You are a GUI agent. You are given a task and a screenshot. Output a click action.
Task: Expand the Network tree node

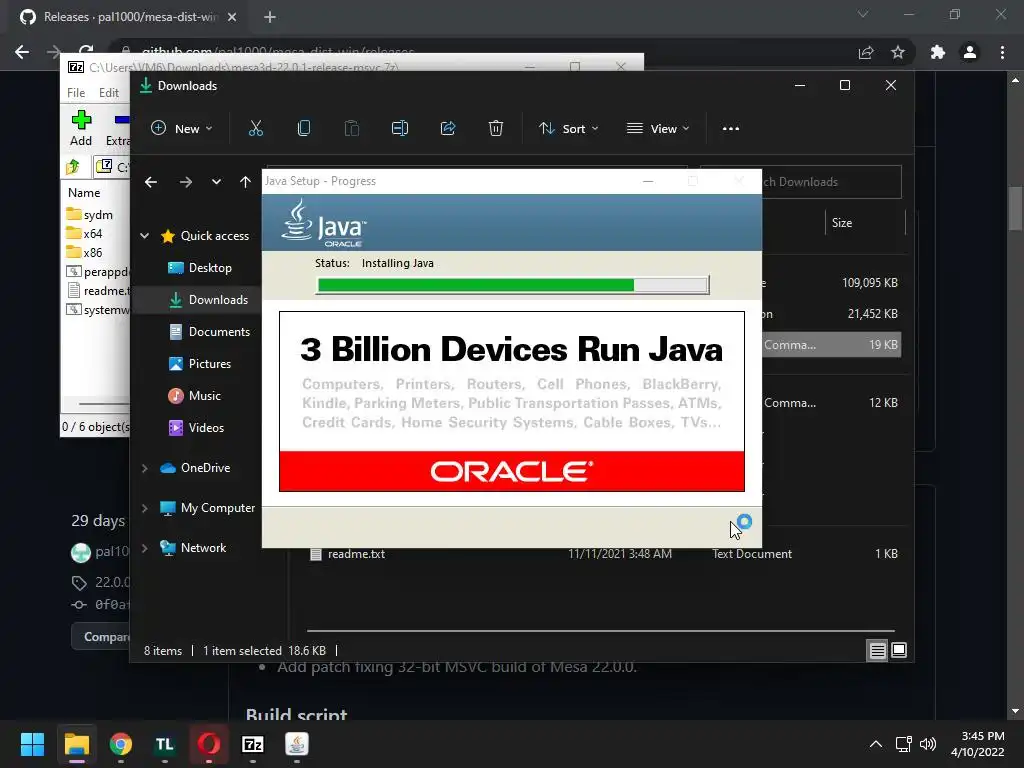144,548
